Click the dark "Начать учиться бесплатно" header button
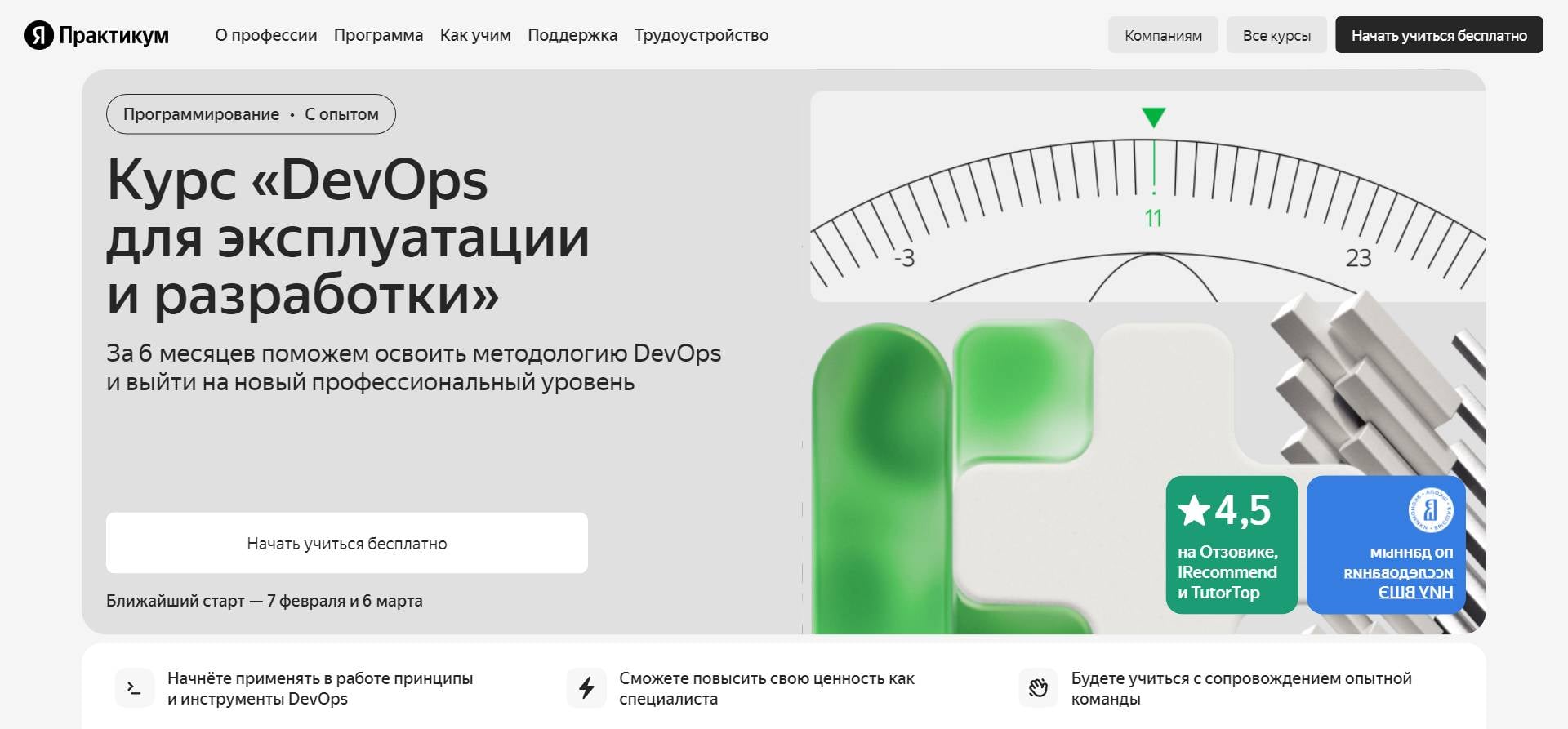 [x=1439, y=35]
